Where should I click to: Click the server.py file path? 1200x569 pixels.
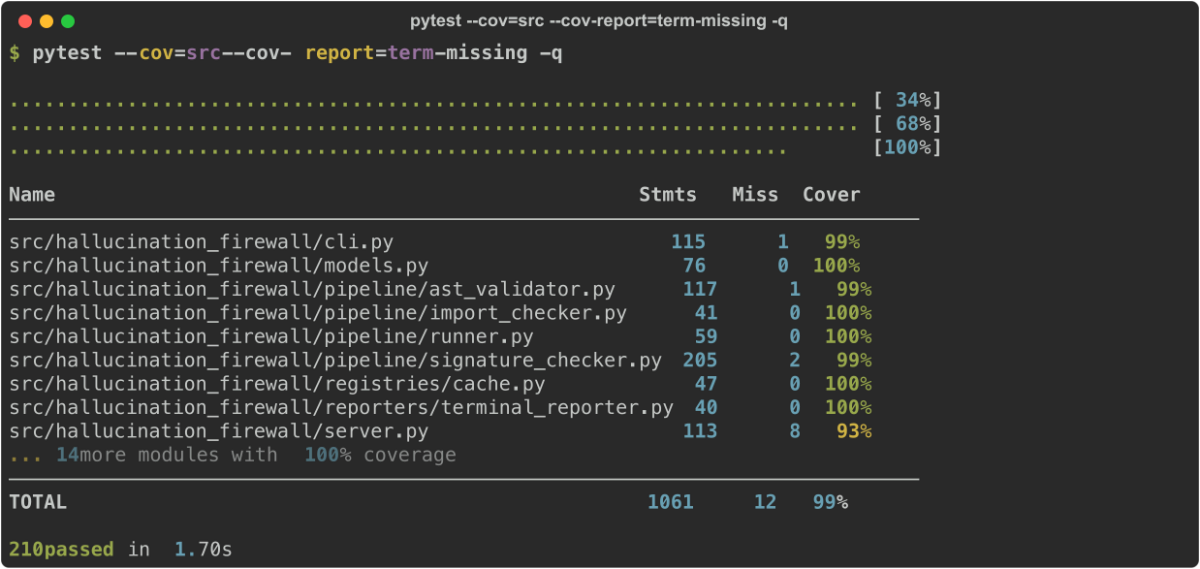218,432
